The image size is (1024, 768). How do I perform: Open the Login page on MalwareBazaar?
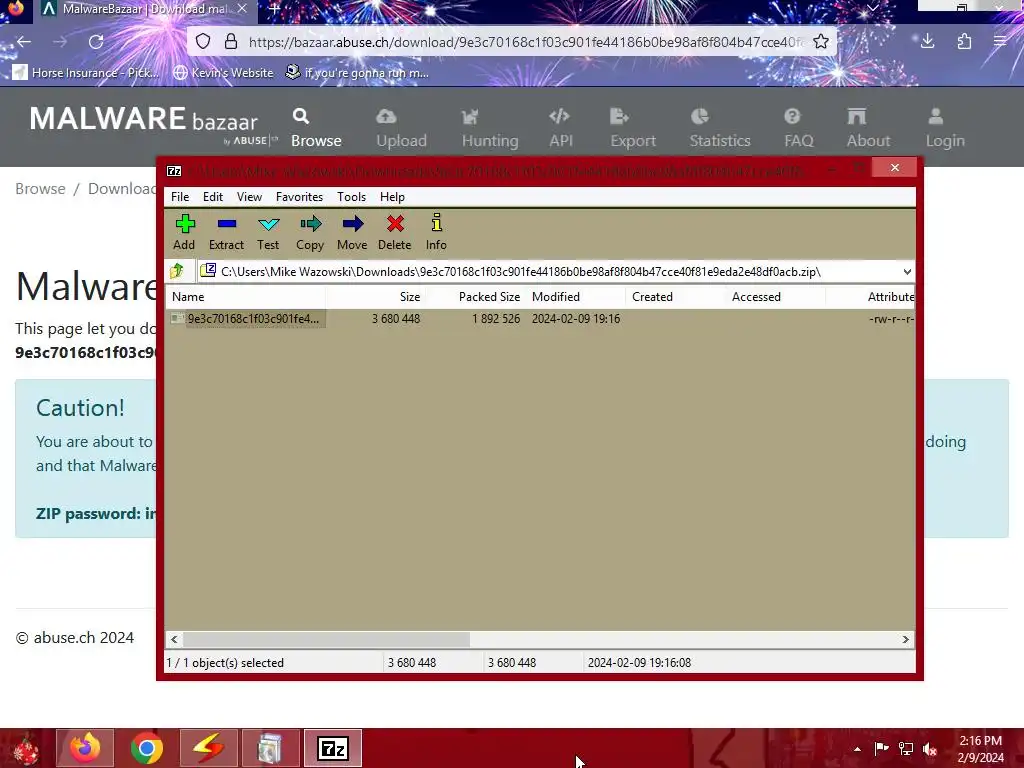coord(944,128)
